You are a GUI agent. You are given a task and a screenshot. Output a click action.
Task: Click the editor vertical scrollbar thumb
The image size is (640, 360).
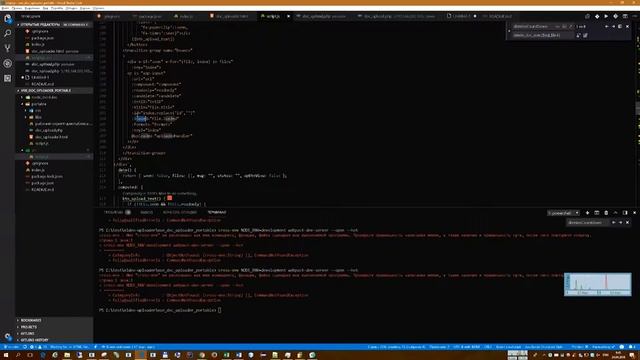638,108
